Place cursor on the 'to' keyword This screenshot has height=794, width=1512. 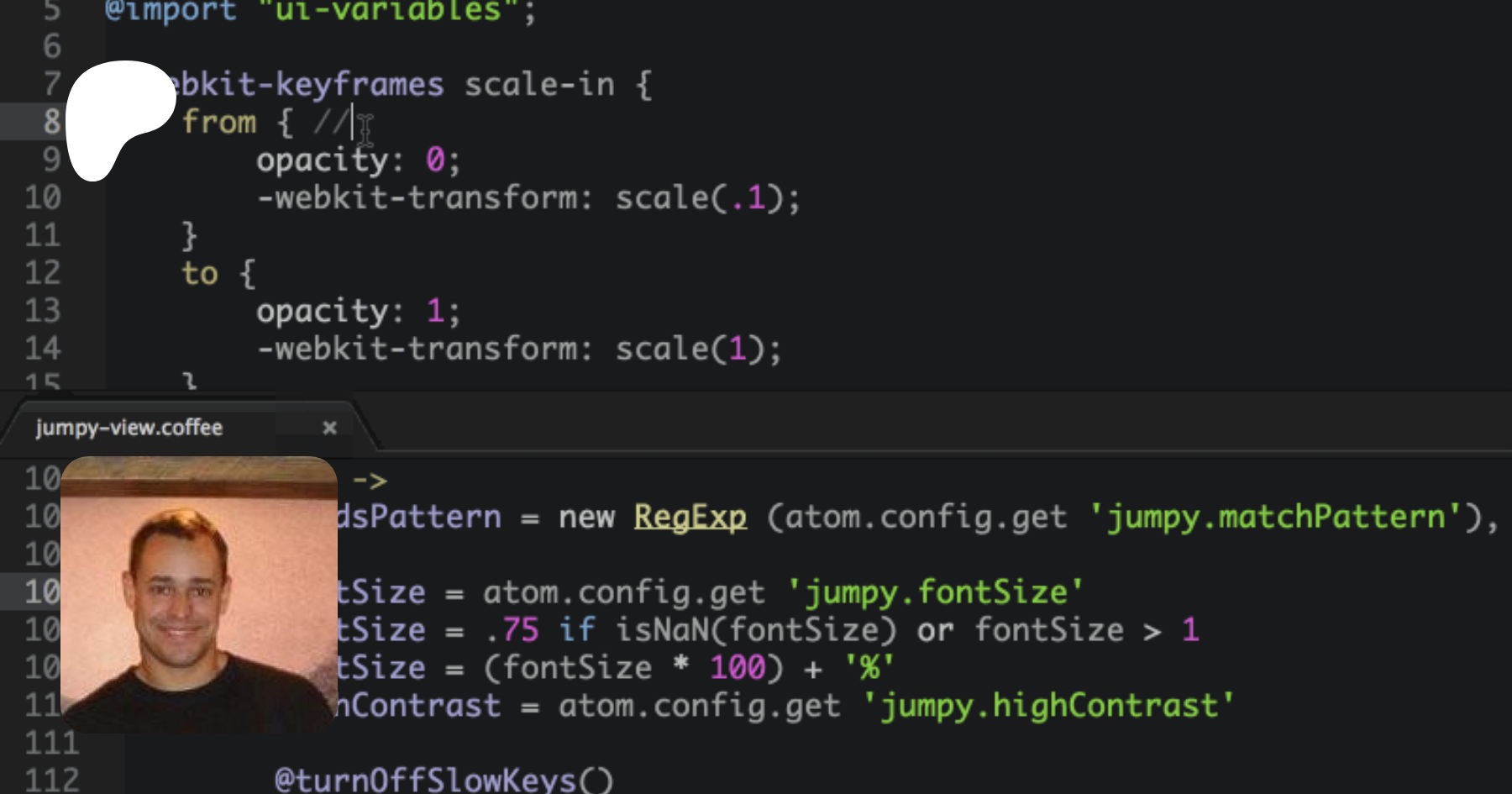click(x=200, y=273)
